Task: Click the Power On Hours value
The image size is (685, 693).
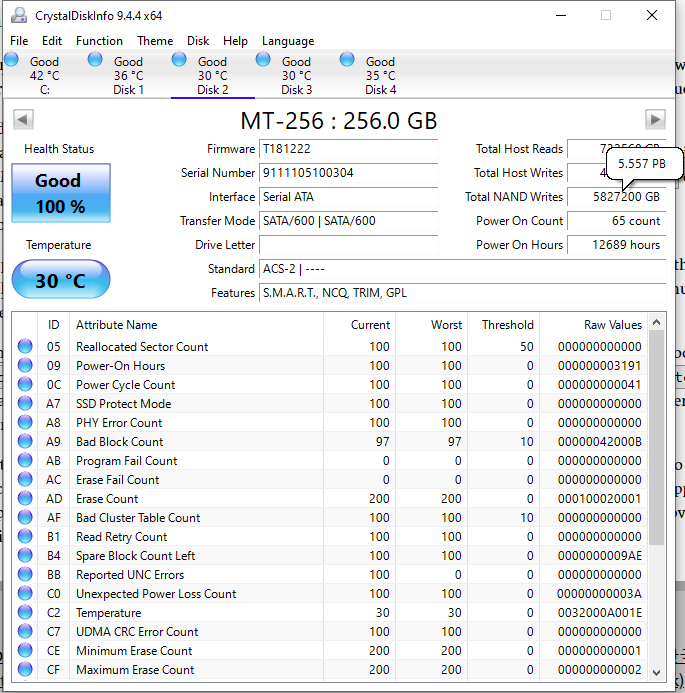Action: [616, 245]
